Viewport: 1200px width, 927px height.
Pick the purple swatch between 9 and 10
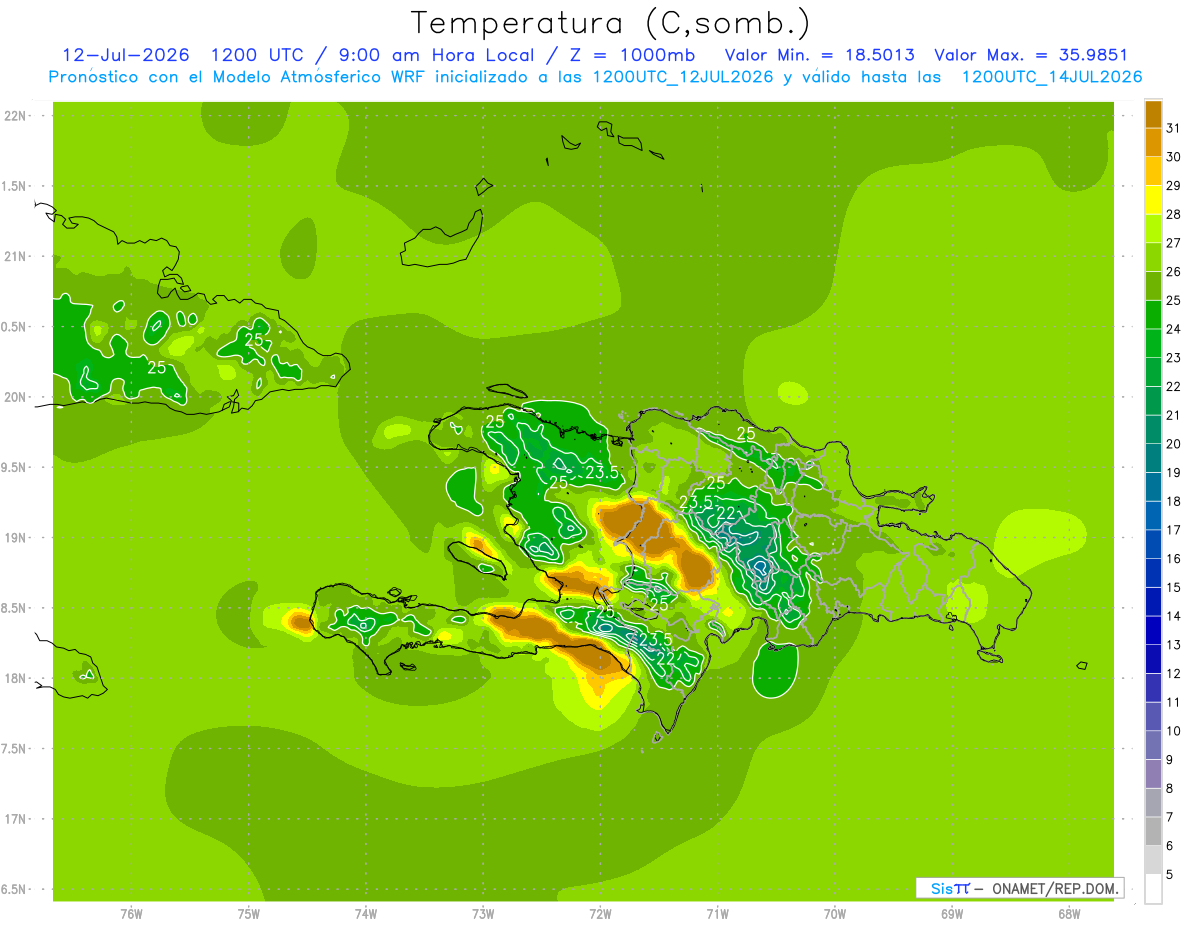coord(1153,745)
